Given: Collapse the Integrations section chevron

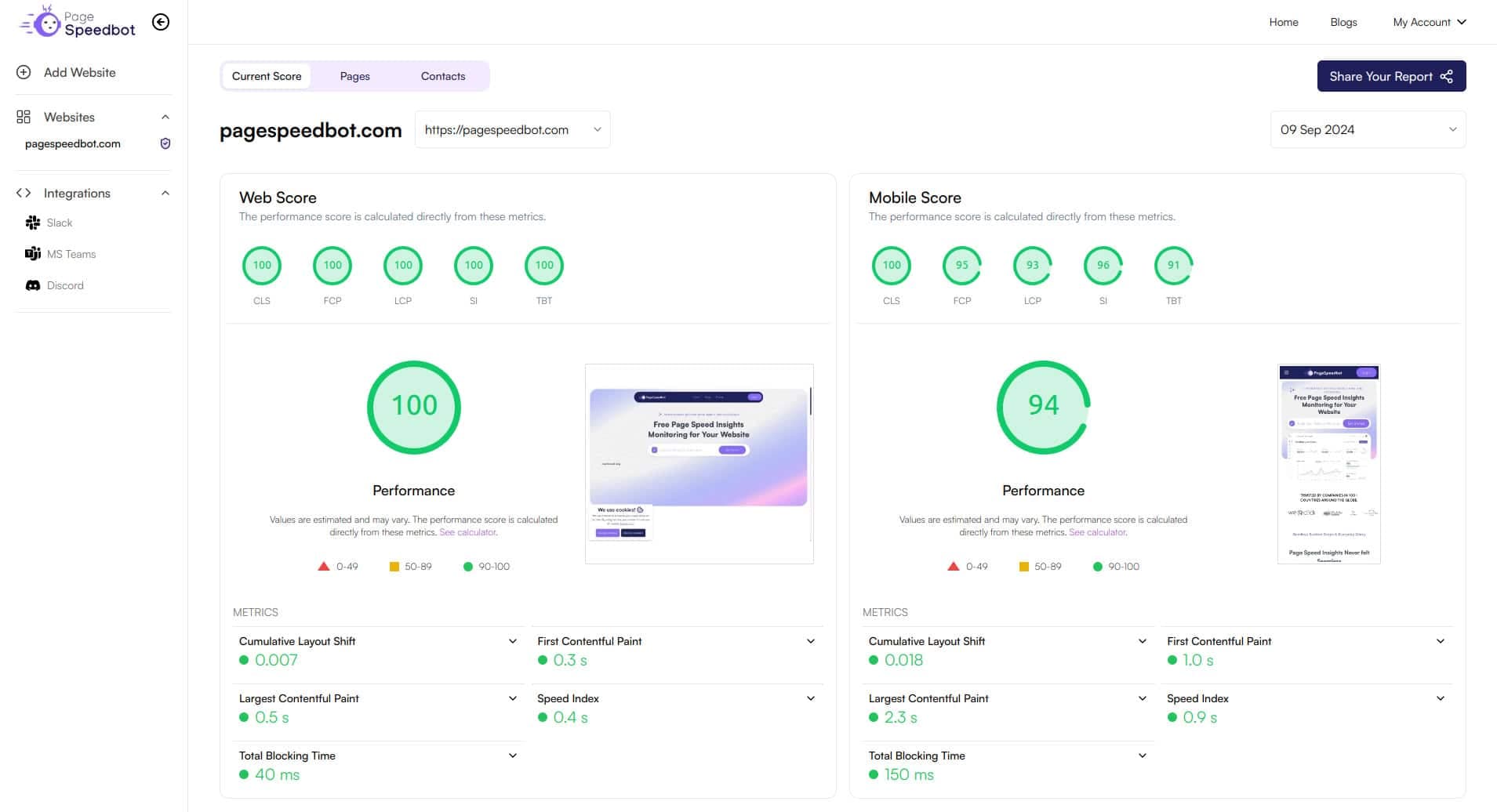Looking at the screenshot, I should click(165, 193).
